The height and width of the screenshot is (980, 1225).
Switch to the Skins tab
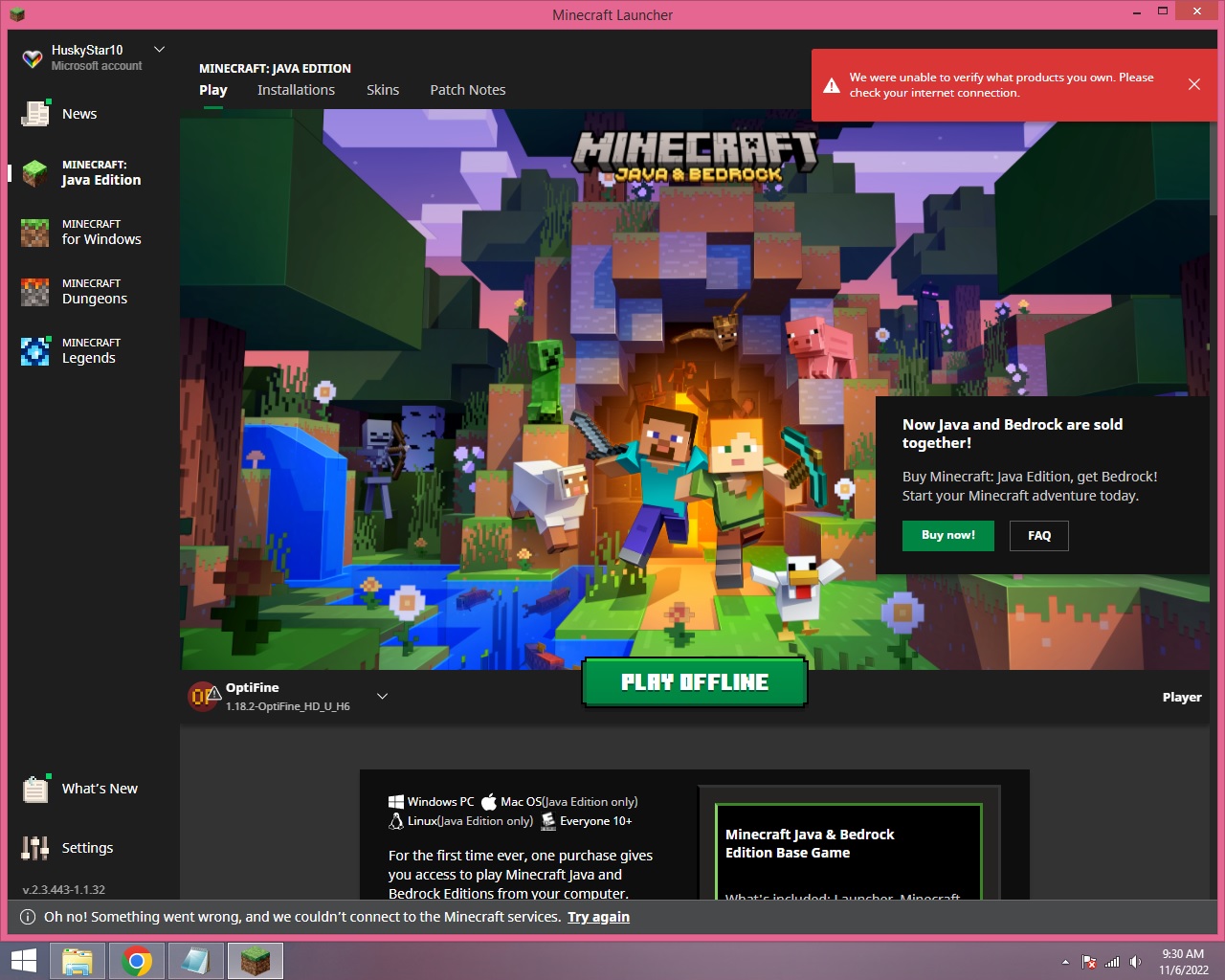[383, 90]
